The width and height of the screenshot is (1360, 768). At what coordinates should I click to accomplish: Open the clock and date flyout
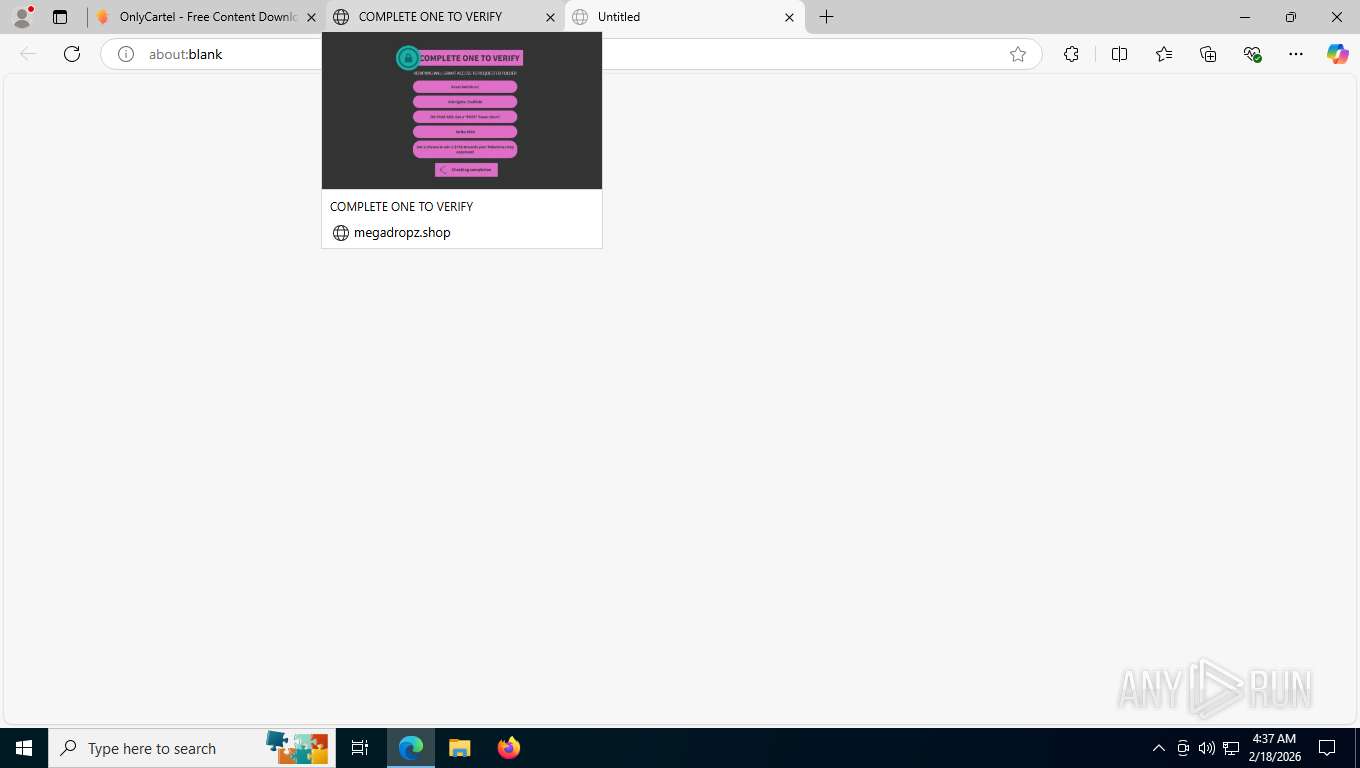pos(1274,748)
